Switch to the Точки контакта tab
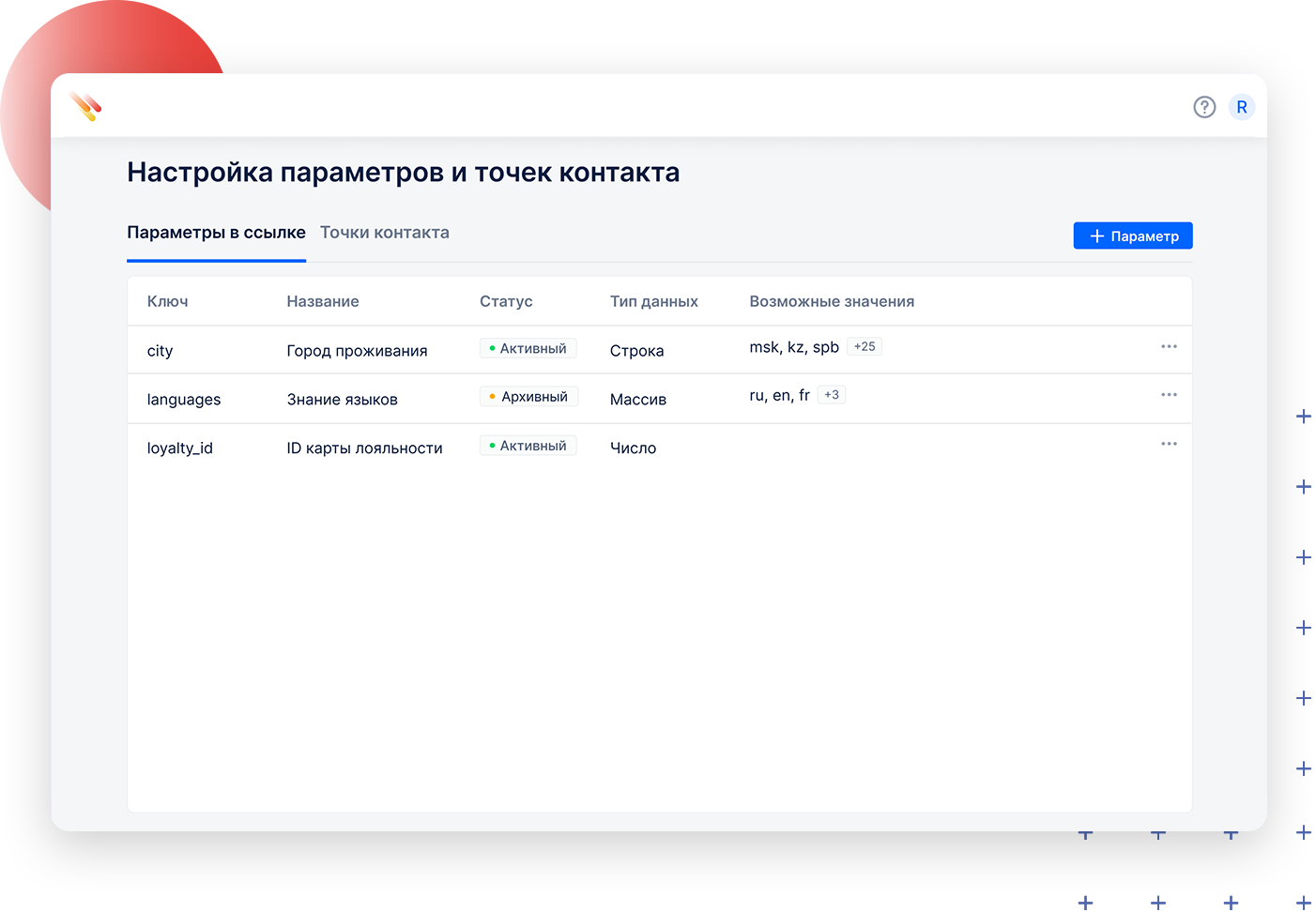This screenshot has width=1316, height=912. [x=385, y=233]
